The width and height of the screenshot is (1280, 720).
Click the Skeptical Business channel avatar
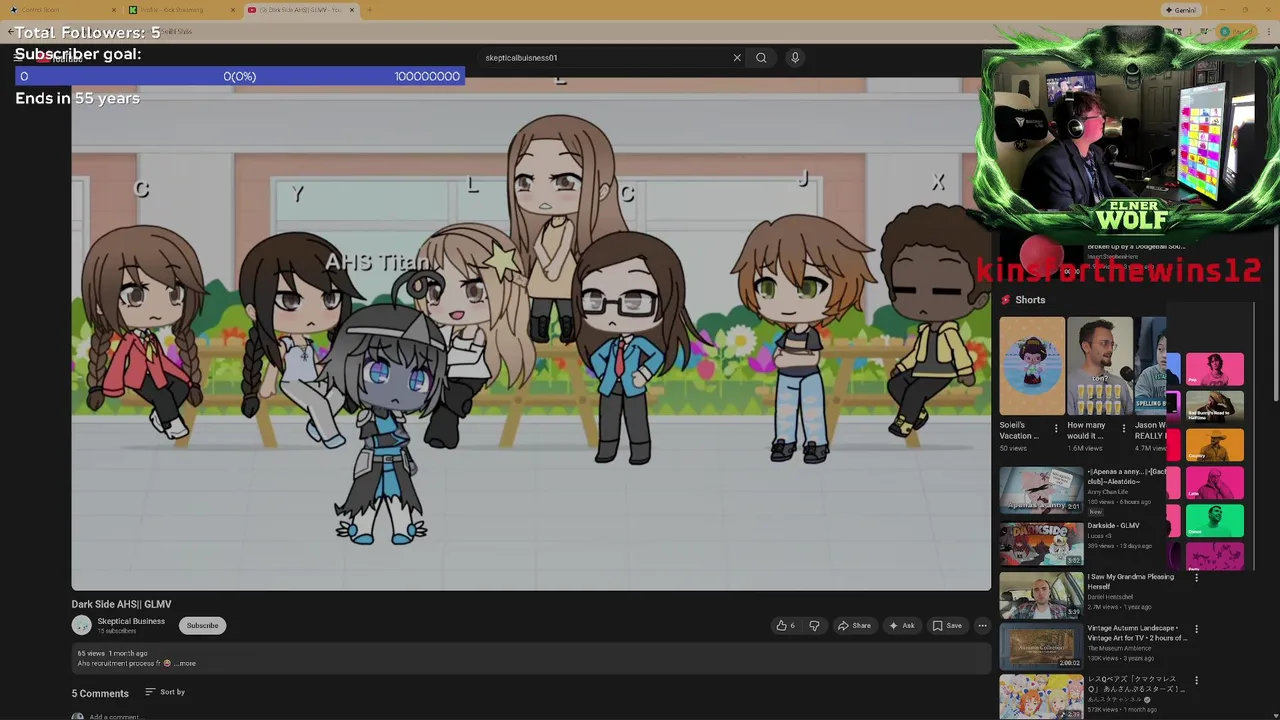(x=81, y=626)
